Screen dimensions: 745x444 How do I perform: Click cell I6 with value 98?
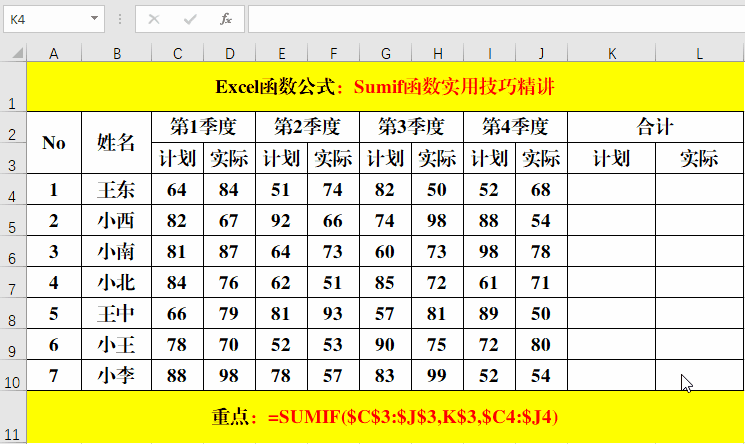click(489, 251)
